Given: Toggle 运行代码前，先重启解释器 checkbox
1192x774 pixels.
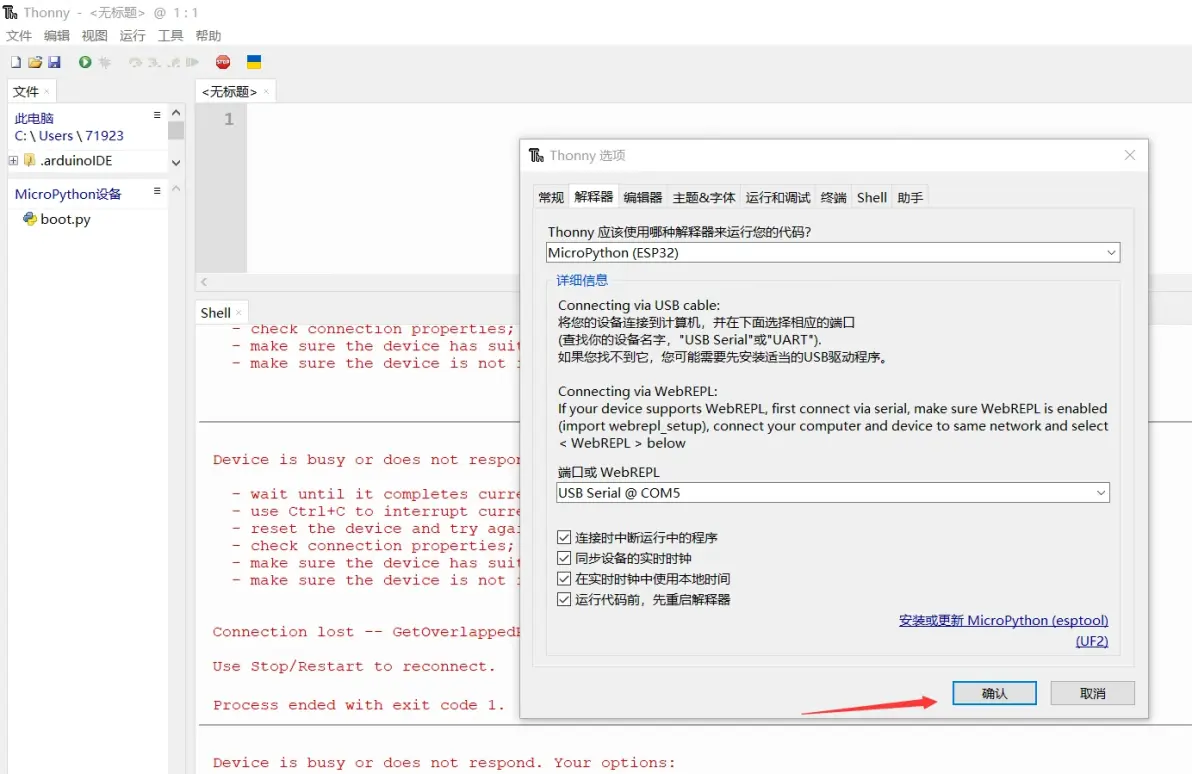Looking at the screenshot, I should pyautogui.click(x=564, y=599).
